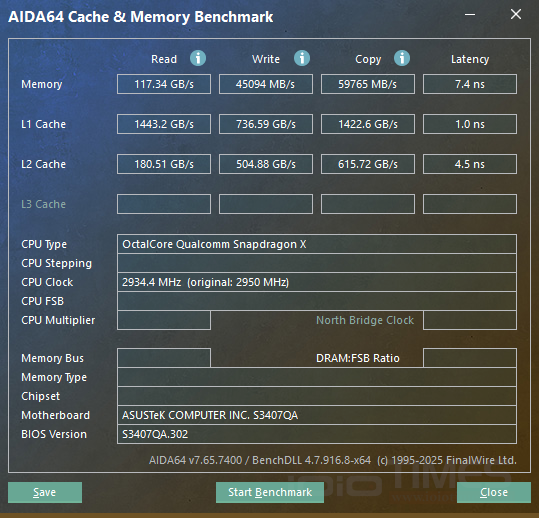Viewport: 539px width, 518px height.
Task: Click the Start Benchmark button
Action: click(x=270, y=492)
